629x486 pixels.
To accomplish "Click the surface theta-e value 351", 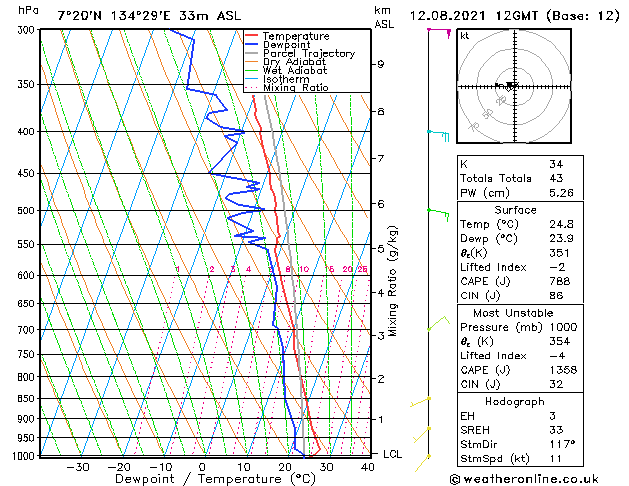I will [559, 253].
